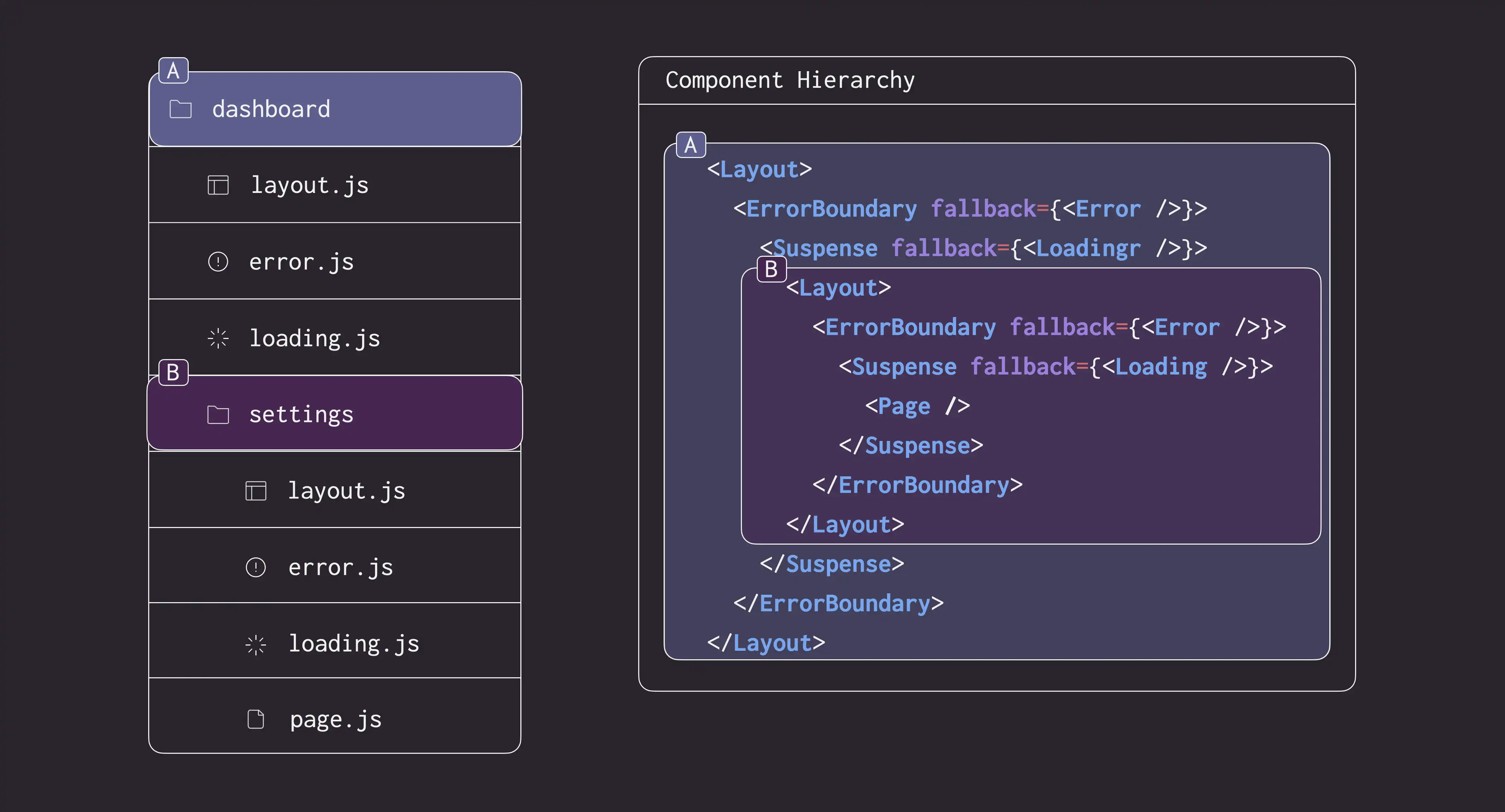Open loading.js directly under dashboard

point(335,337)
